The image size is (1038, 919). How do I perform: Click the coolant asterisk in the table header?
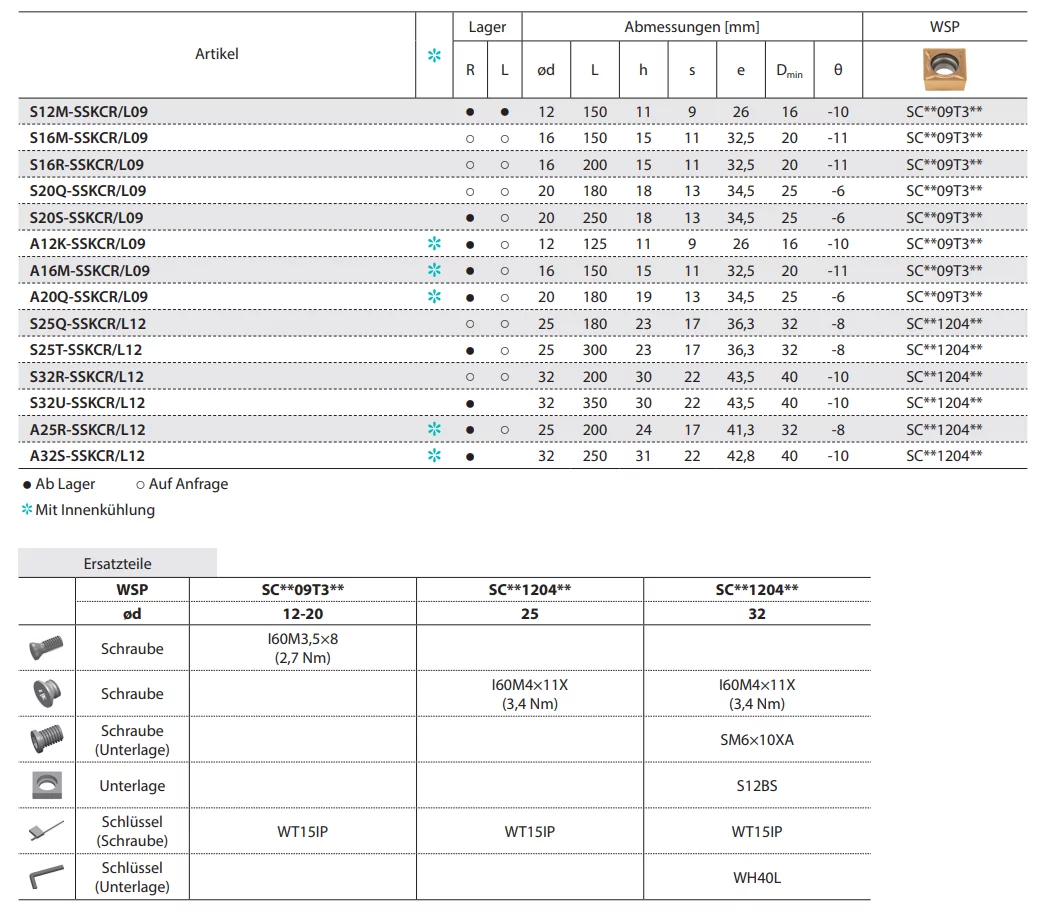click(x=434, y=56)
